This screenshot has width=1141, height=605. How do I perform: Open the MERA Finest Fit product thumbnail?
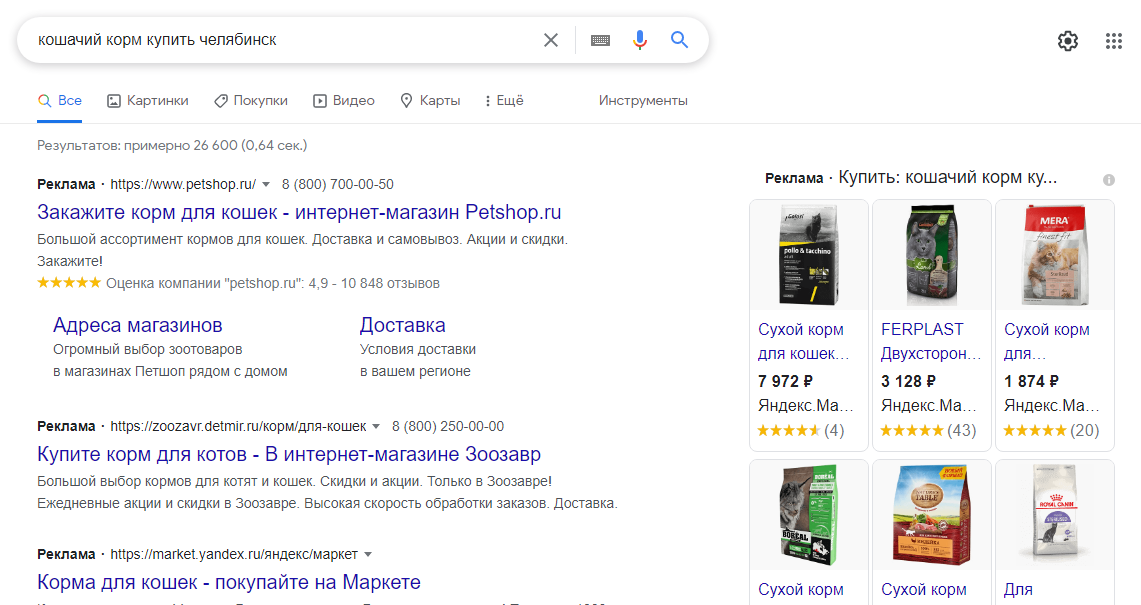[x=1053, y=253]
